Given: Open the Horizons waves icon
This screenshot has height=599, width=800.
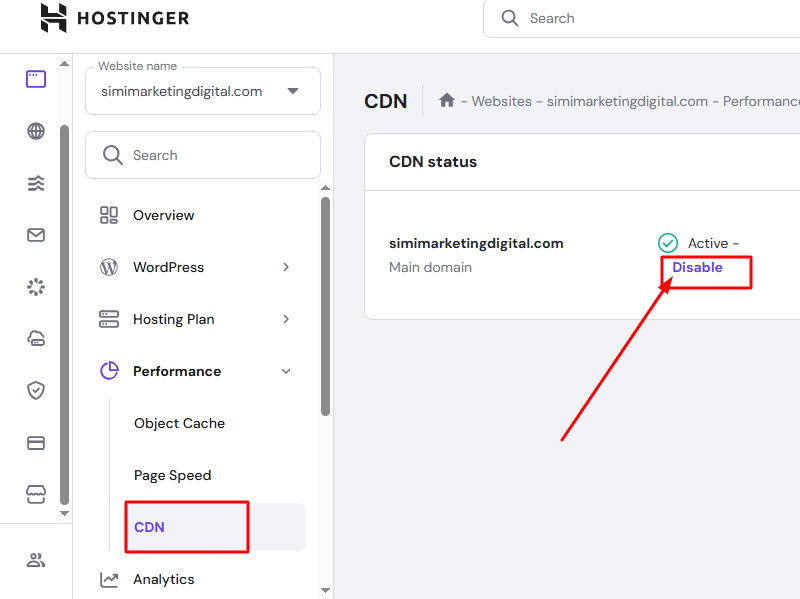Looking at the screenshot, I should pos(36,183).
